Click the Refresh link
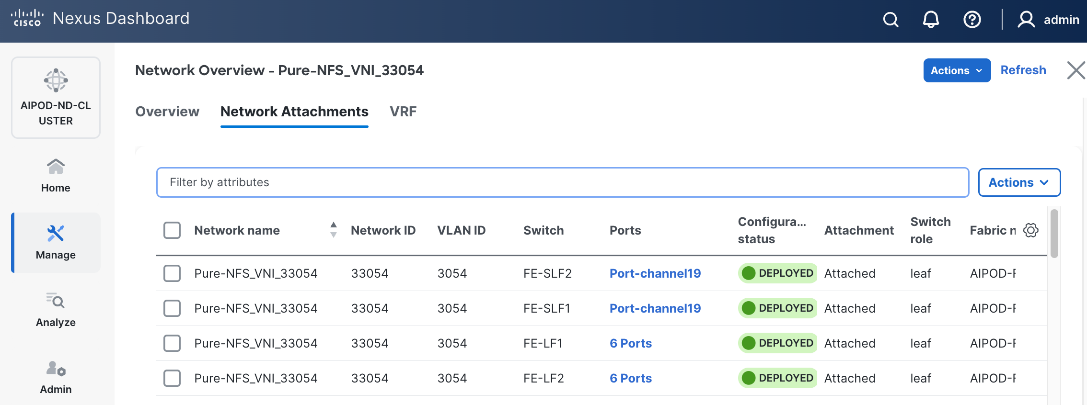 pos(1023,70)
